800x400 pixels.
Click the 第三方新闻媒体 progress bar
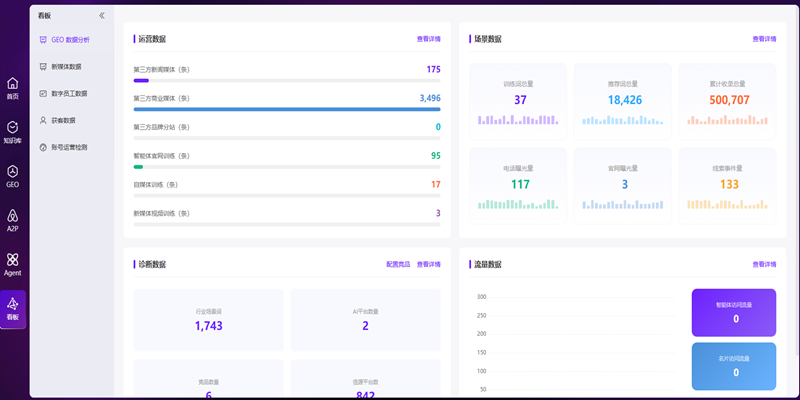[287, 81]
